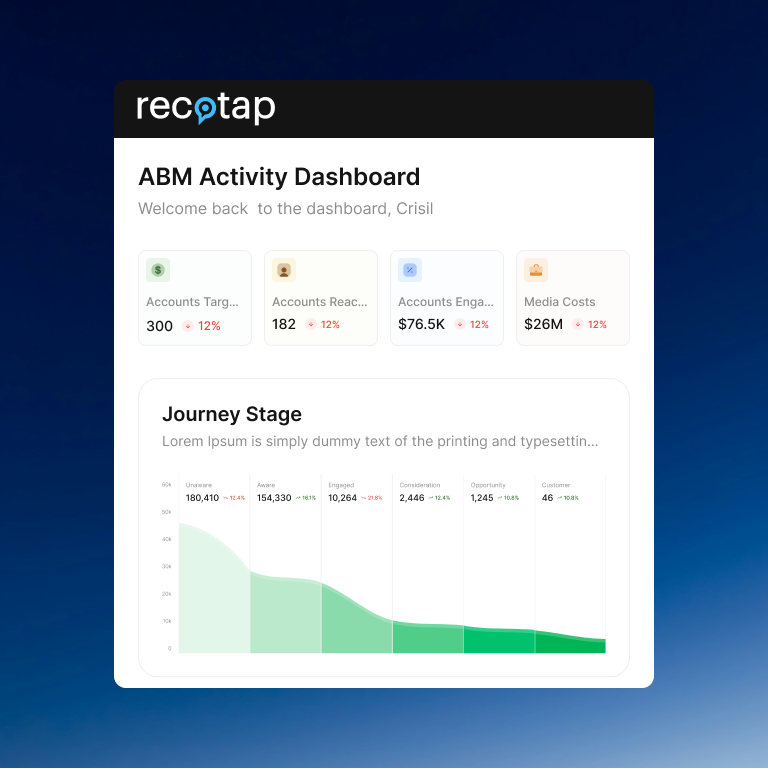This screenshot has height=769, width=768.
Task: Click the 180,410 Unaware count
Action: click(x=202, y=498)
